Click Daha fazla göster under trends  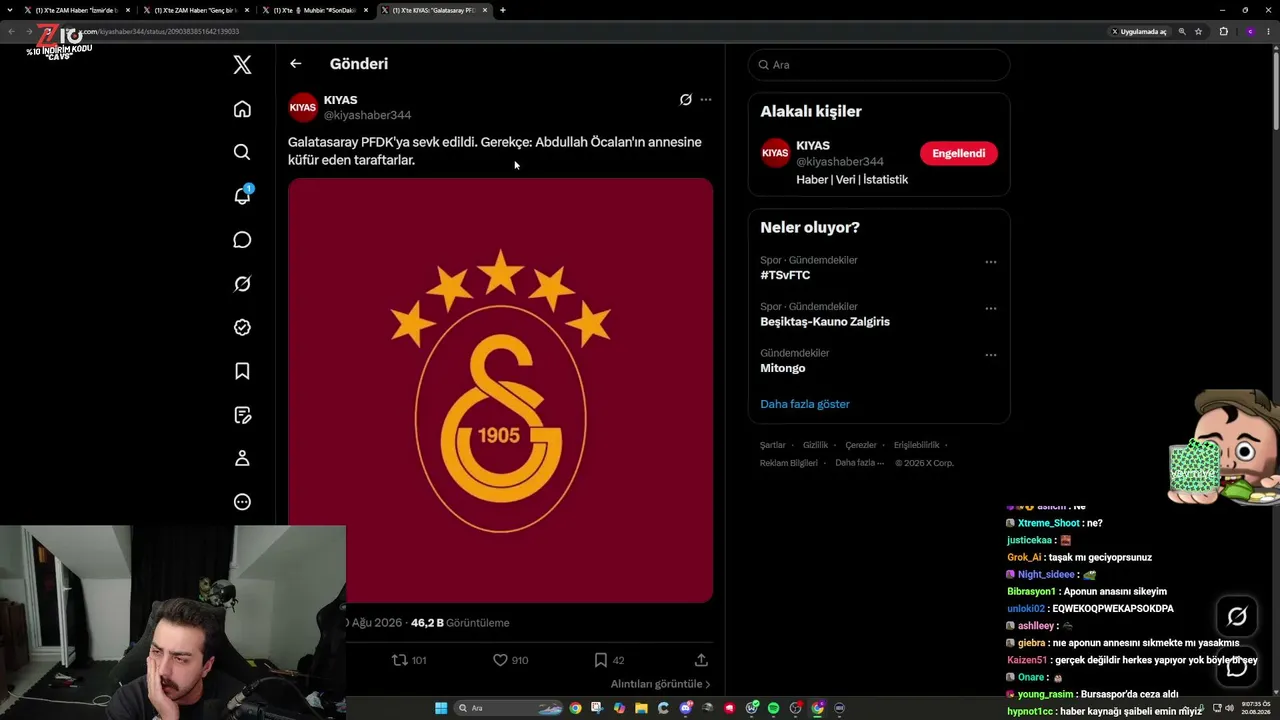pyautogui.click(x=805, y=404)
